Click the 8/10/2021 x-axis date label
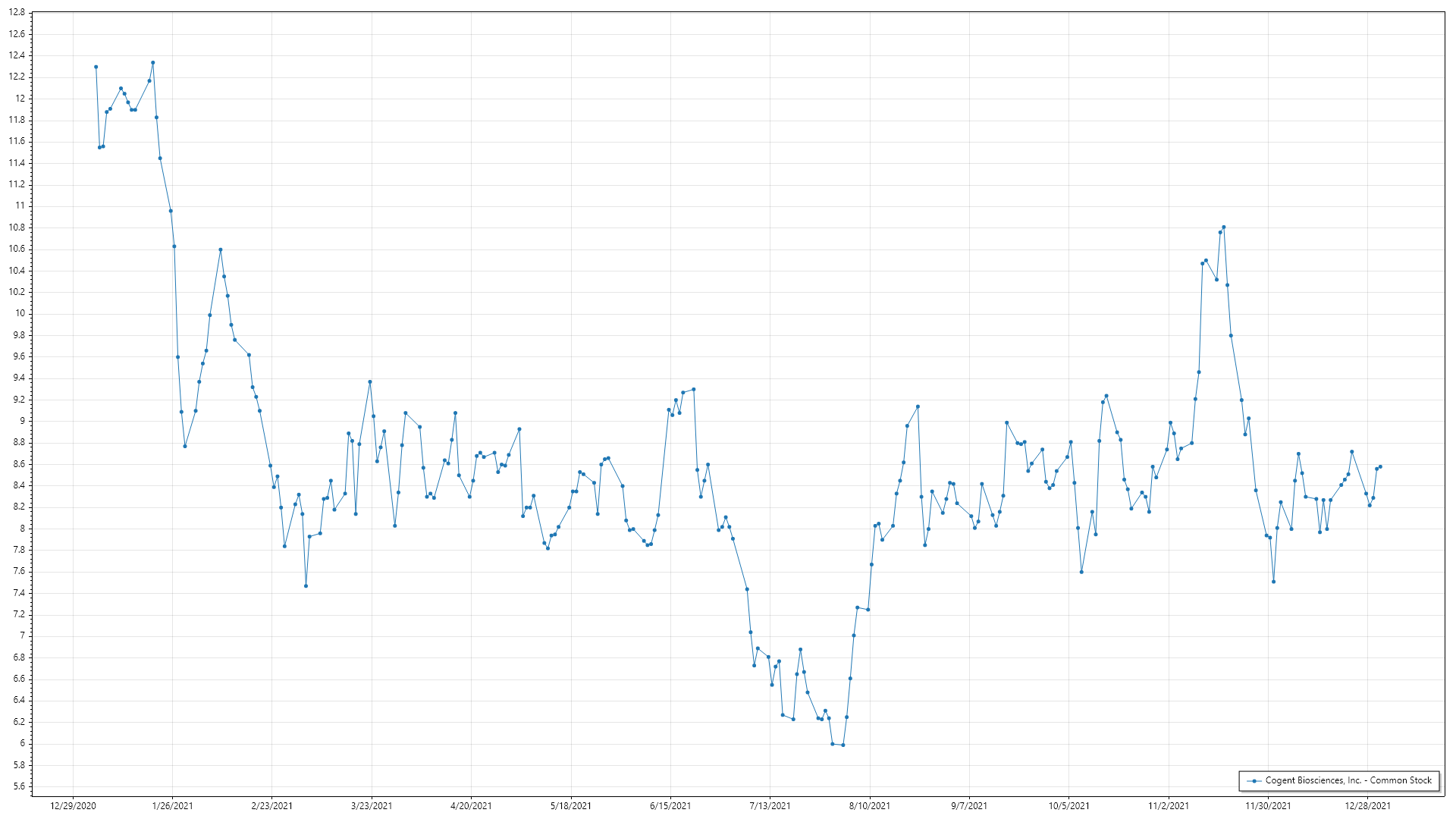The image size is (1456, 819). click(x=870, y=805)
